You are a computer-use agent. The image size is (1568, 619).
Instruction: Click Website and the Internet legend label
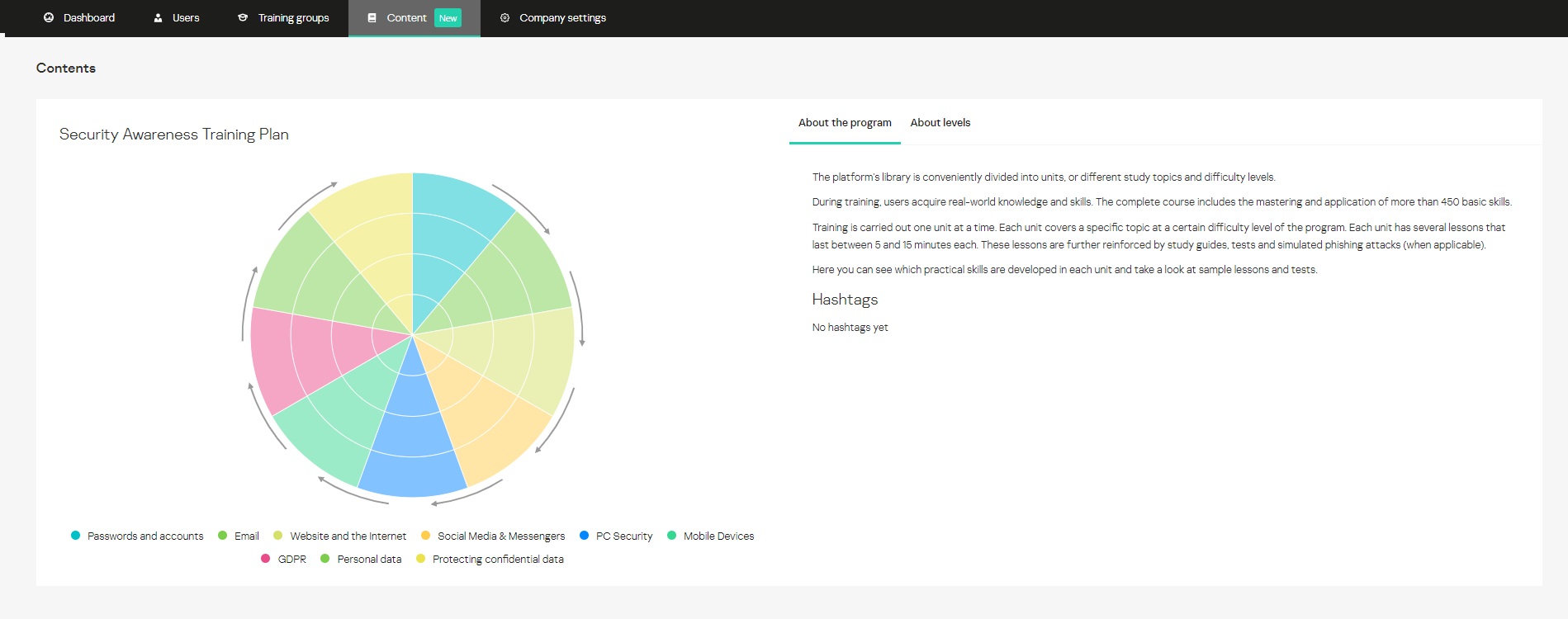348,536
